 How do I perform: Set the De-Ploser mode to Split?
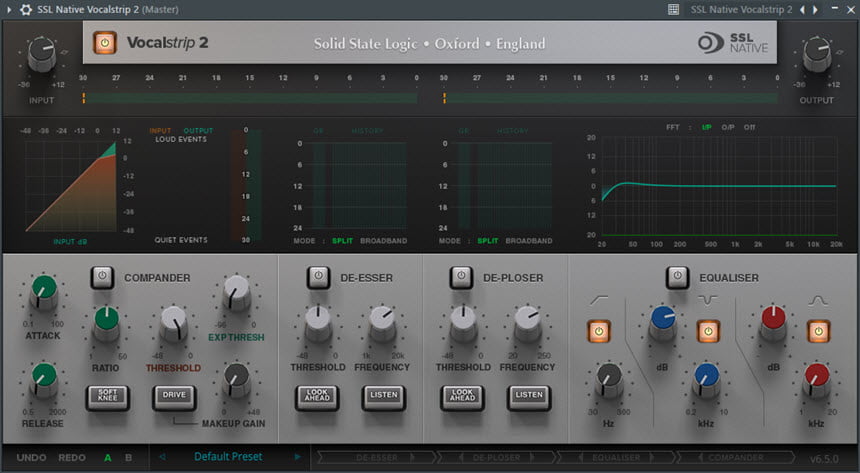pyautogui.click(x=488, y=241)
